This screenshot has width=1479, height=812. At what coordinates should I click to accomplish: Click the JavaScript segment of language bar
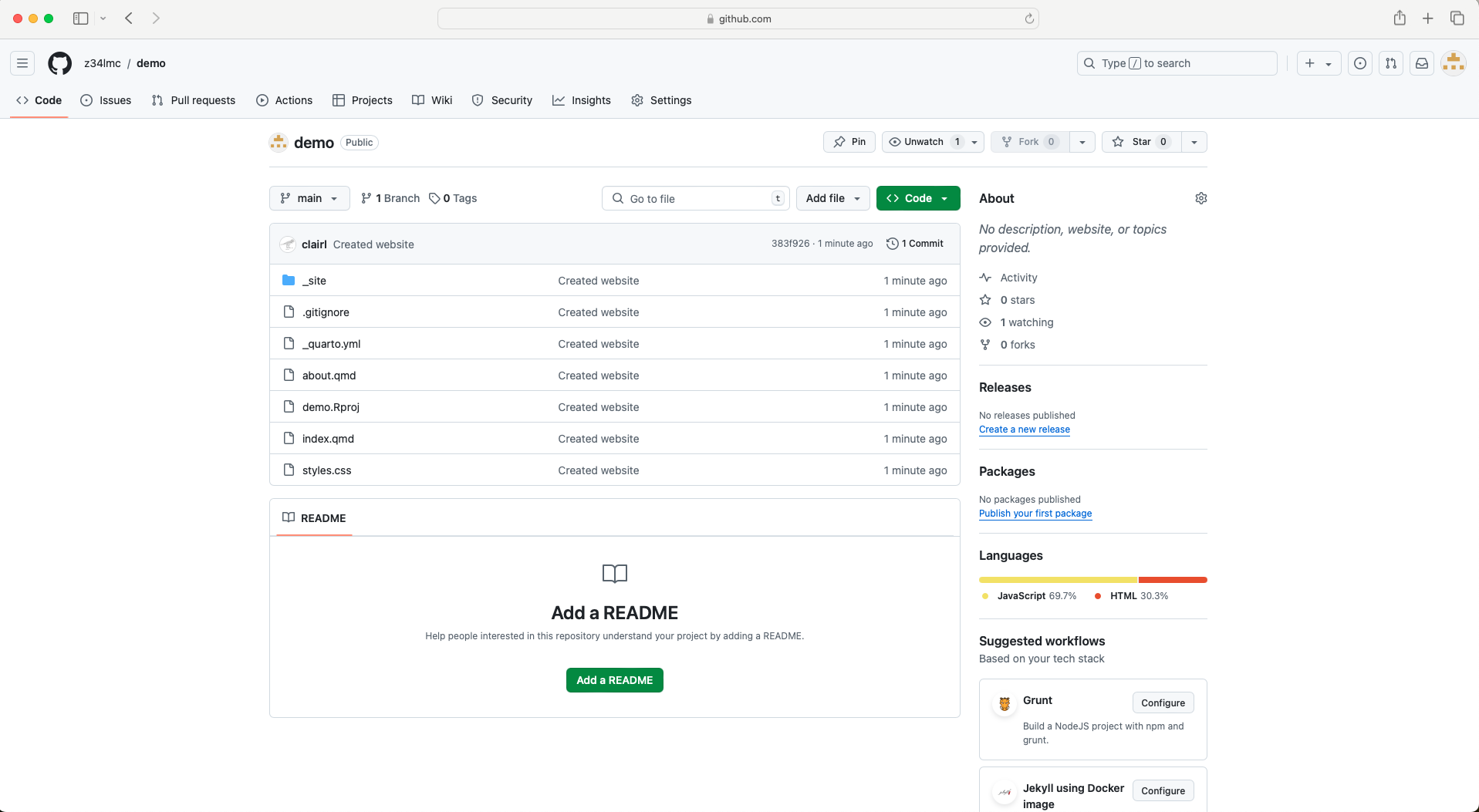coord(1058,580)
